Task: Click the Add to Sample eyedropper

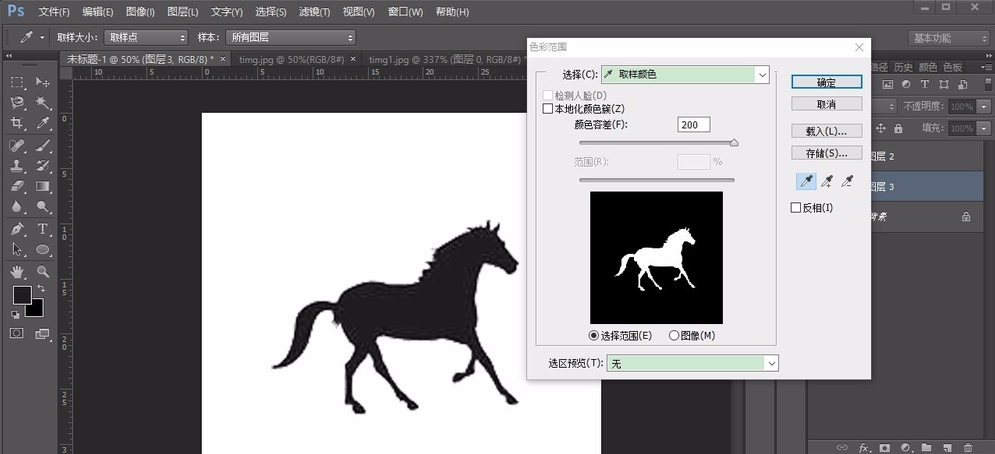Action: [x=827, y=181]
